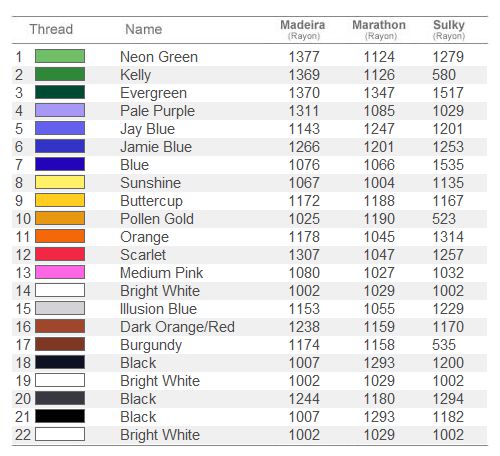Screen dimensions: 500x456
Task: Select the Pale Purple thread swatch
Action: [x=60, y=110]
